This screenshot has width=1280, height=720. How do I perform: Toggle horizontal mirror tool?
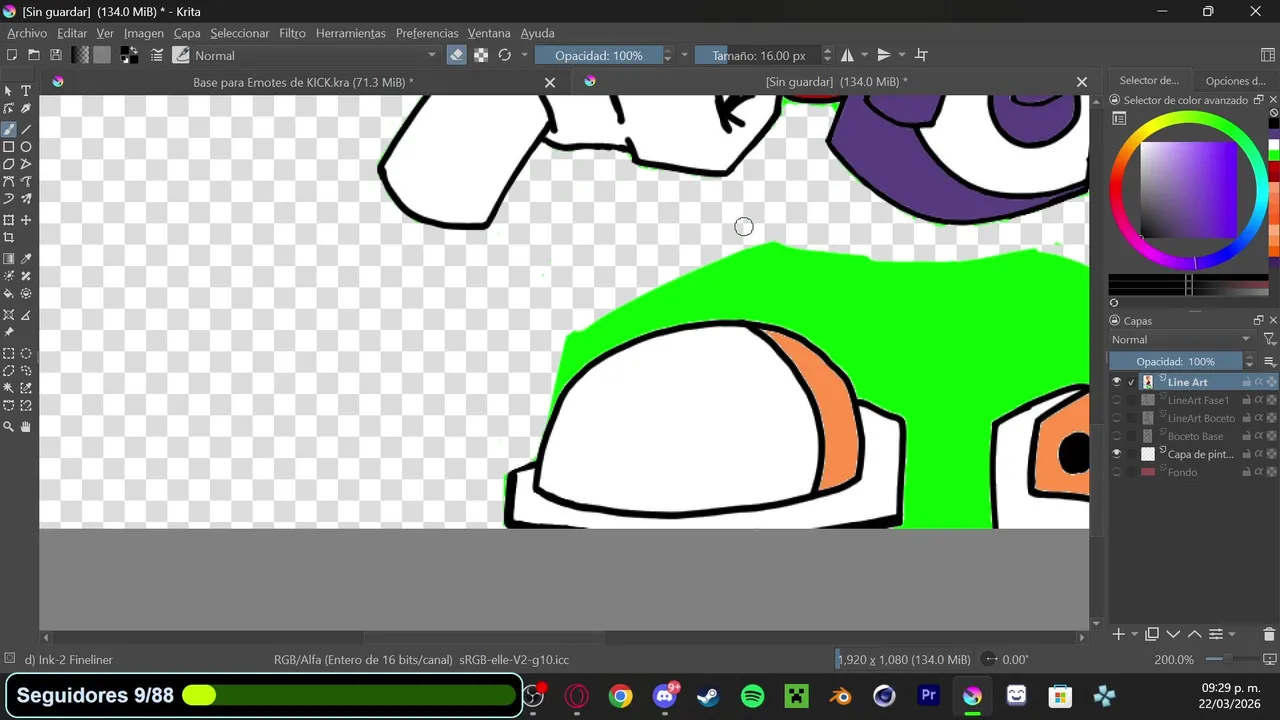click(x=847, y=55)
